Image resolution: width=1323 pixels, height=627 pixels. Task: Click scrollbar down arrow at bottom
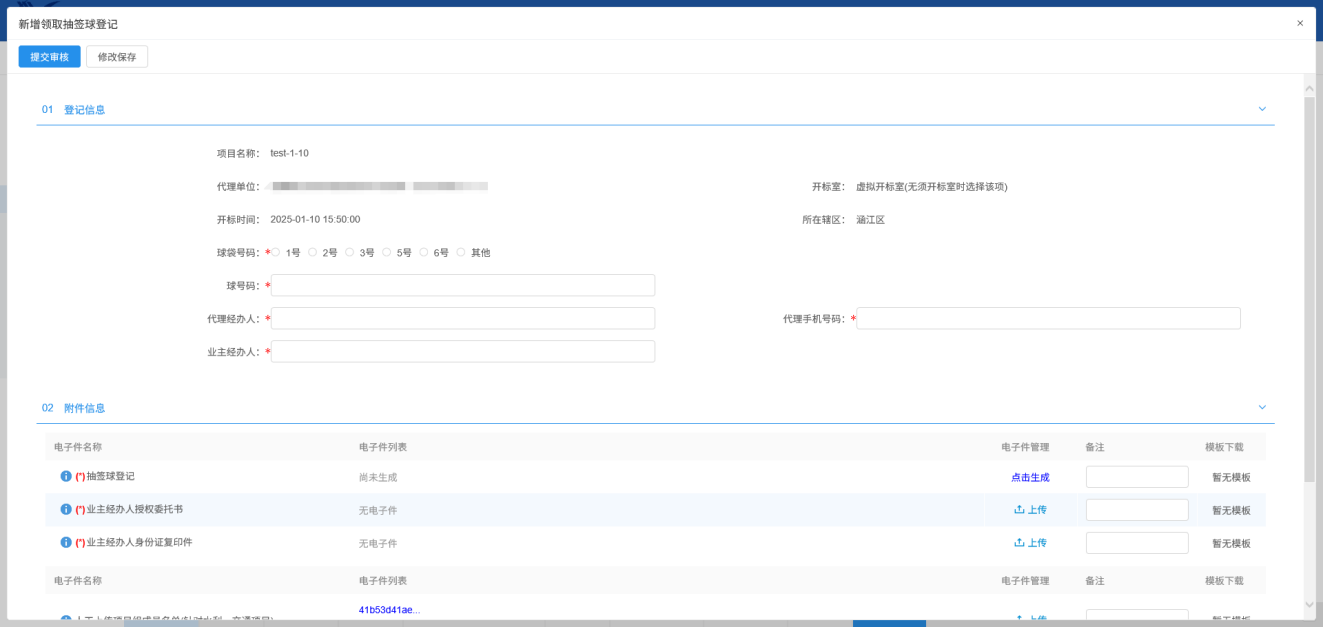point(1309,604)
